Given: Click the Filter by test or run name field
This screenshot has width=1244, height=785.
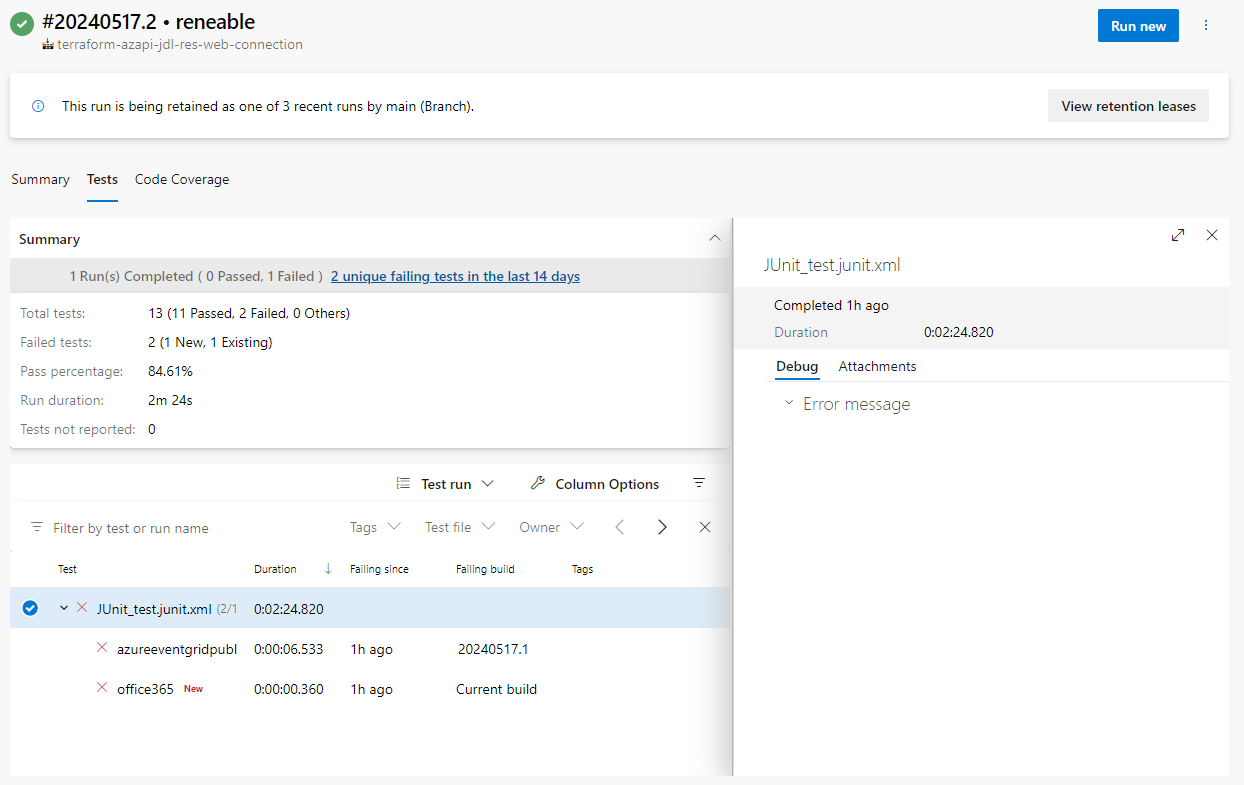Looking at the screenshot, I should (180, 528).
